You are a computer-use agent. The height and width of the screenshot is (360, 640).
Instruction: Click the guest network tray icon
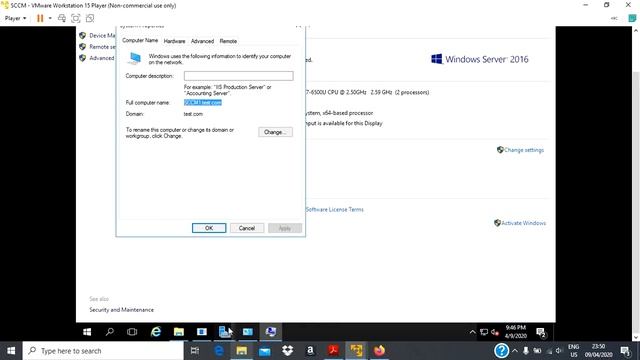click(484, 332)
